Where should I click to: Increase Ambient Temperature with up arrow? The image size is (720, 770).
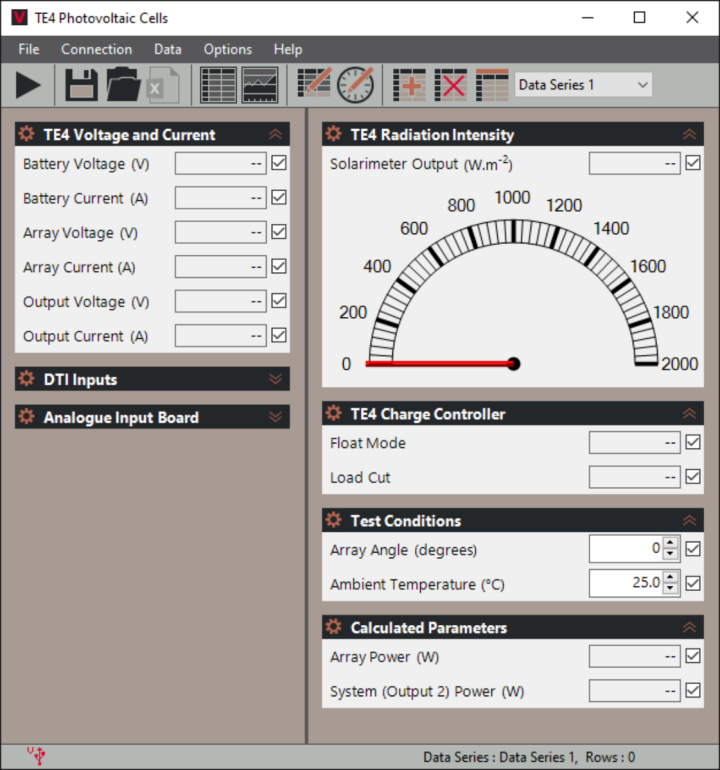[x=670, y=577]
